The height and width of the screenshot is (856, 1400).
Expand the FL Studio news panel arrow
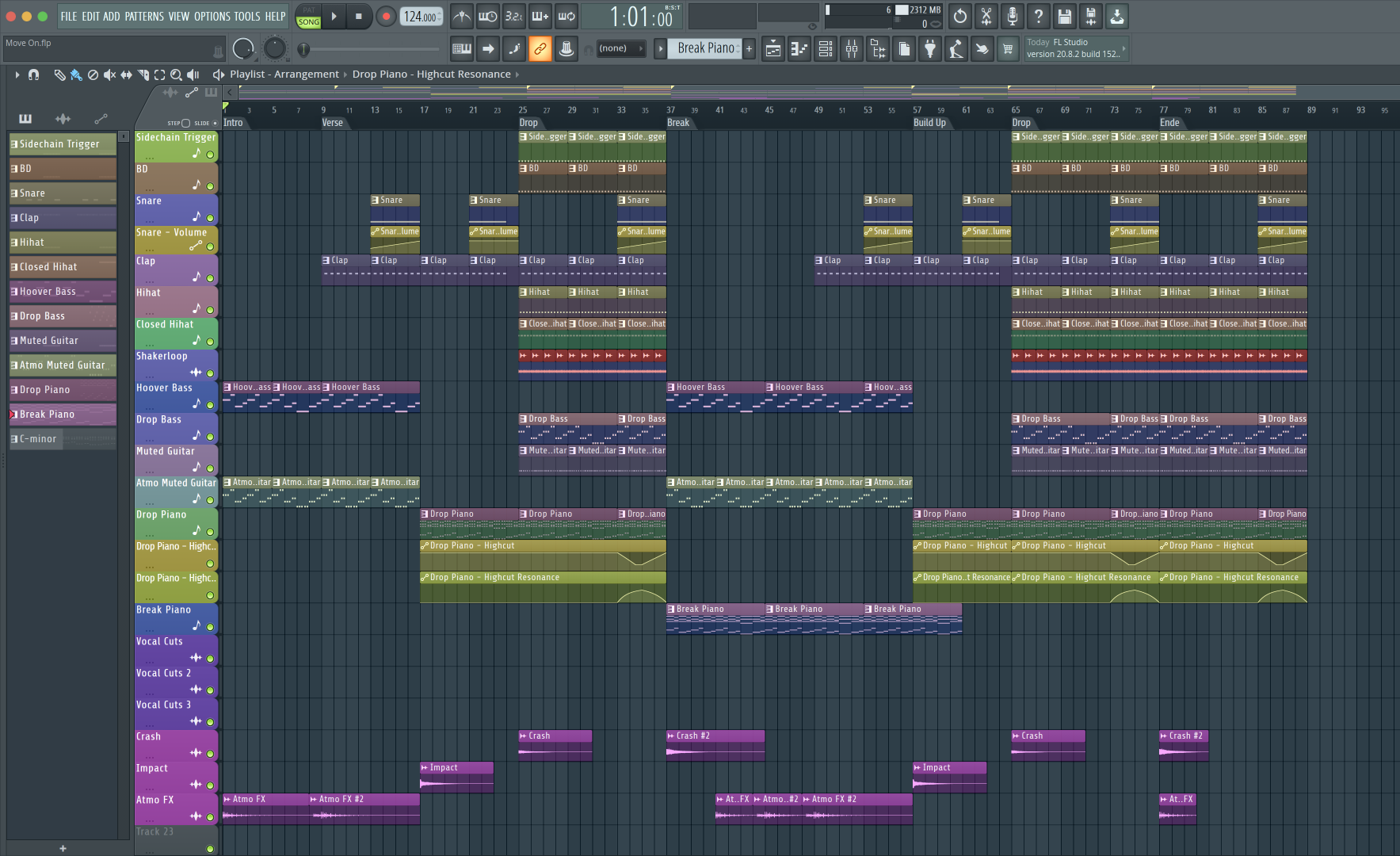(x=1123, y=49)
